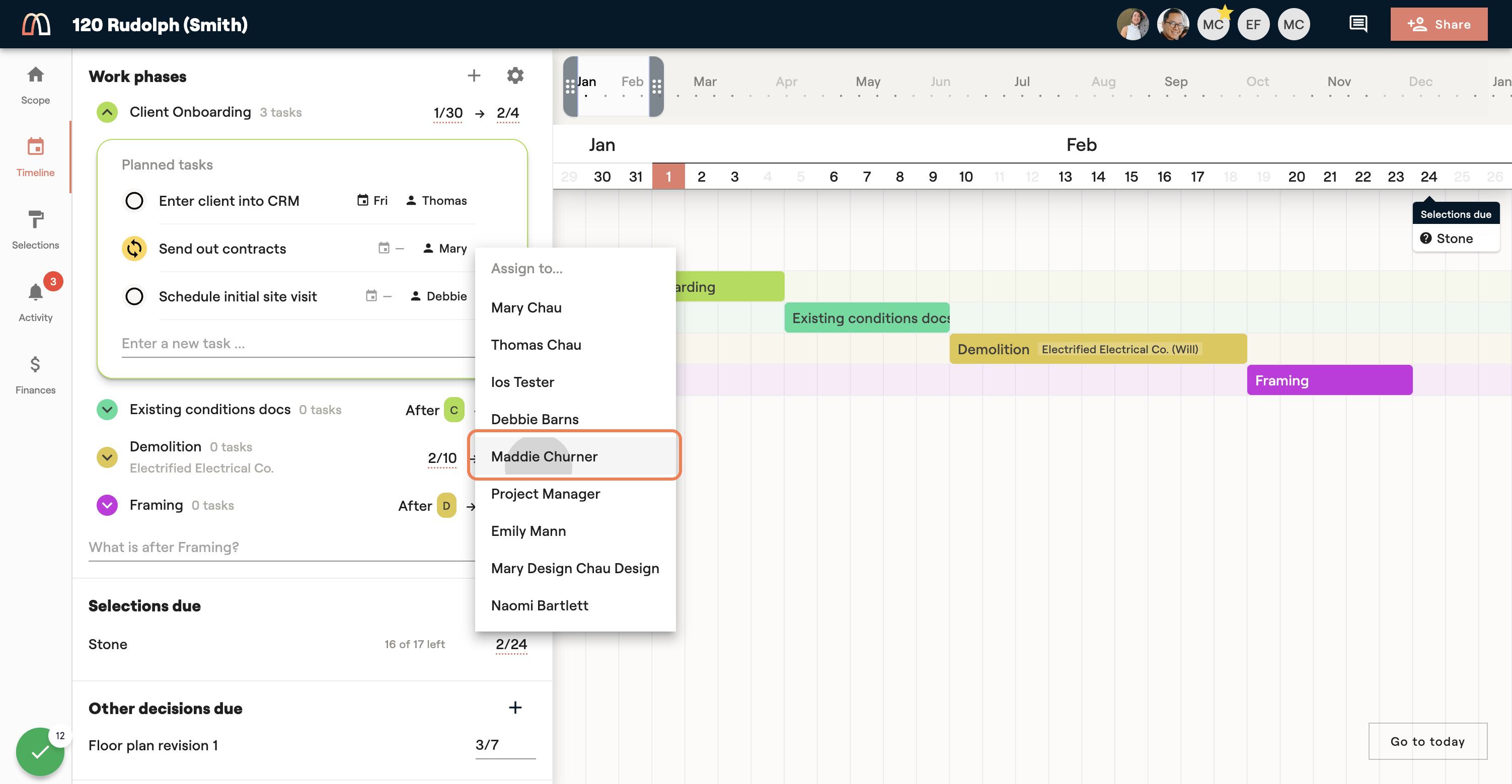
Task: Switch to the Timeline tab
Action: [35, 158]
